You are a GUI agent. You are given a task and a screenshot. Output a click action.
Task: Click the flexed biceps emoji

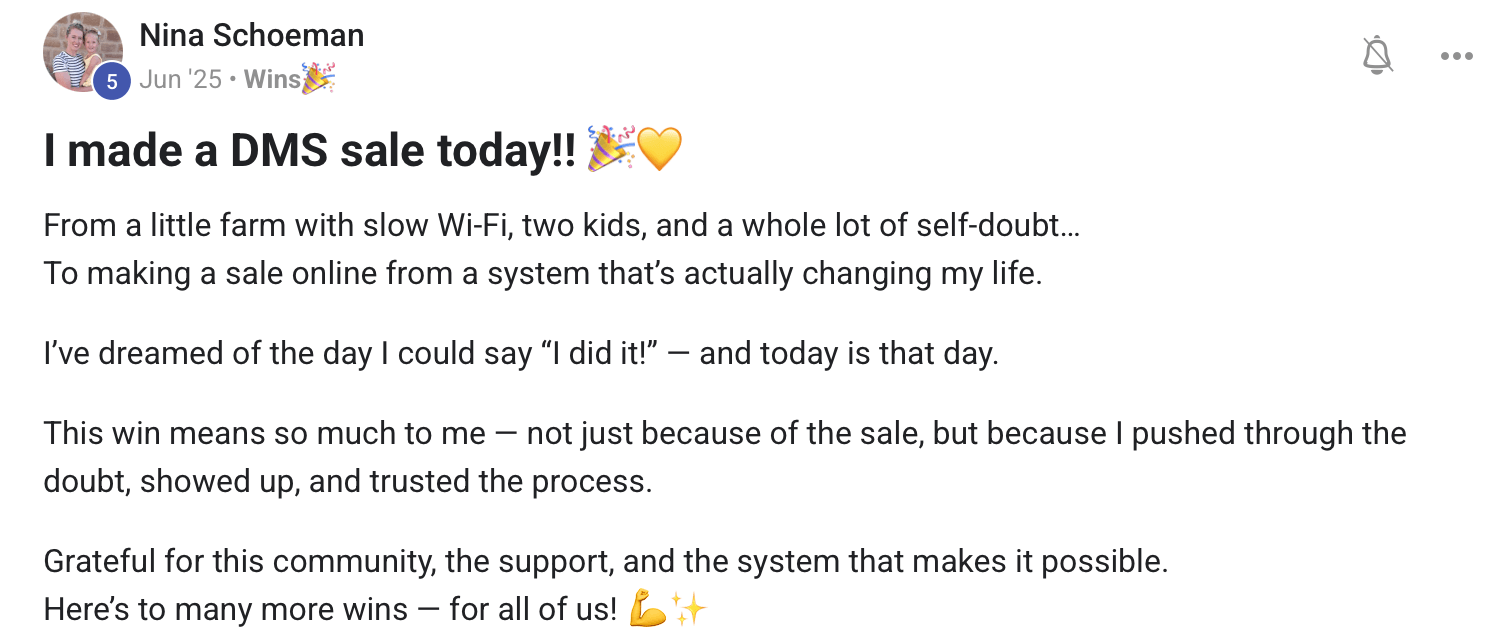pos(648,609)
